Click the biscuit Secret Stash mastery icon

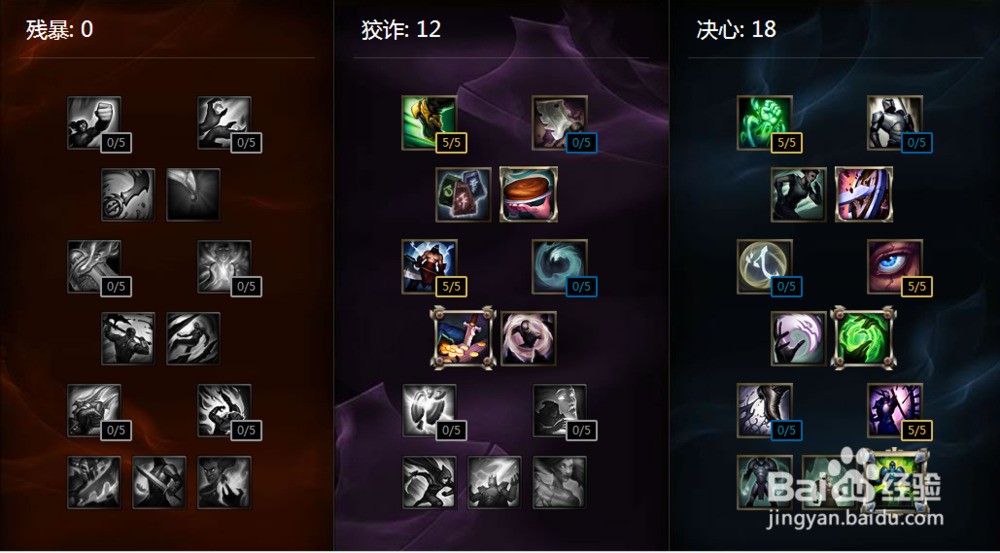tap(529, 195)
